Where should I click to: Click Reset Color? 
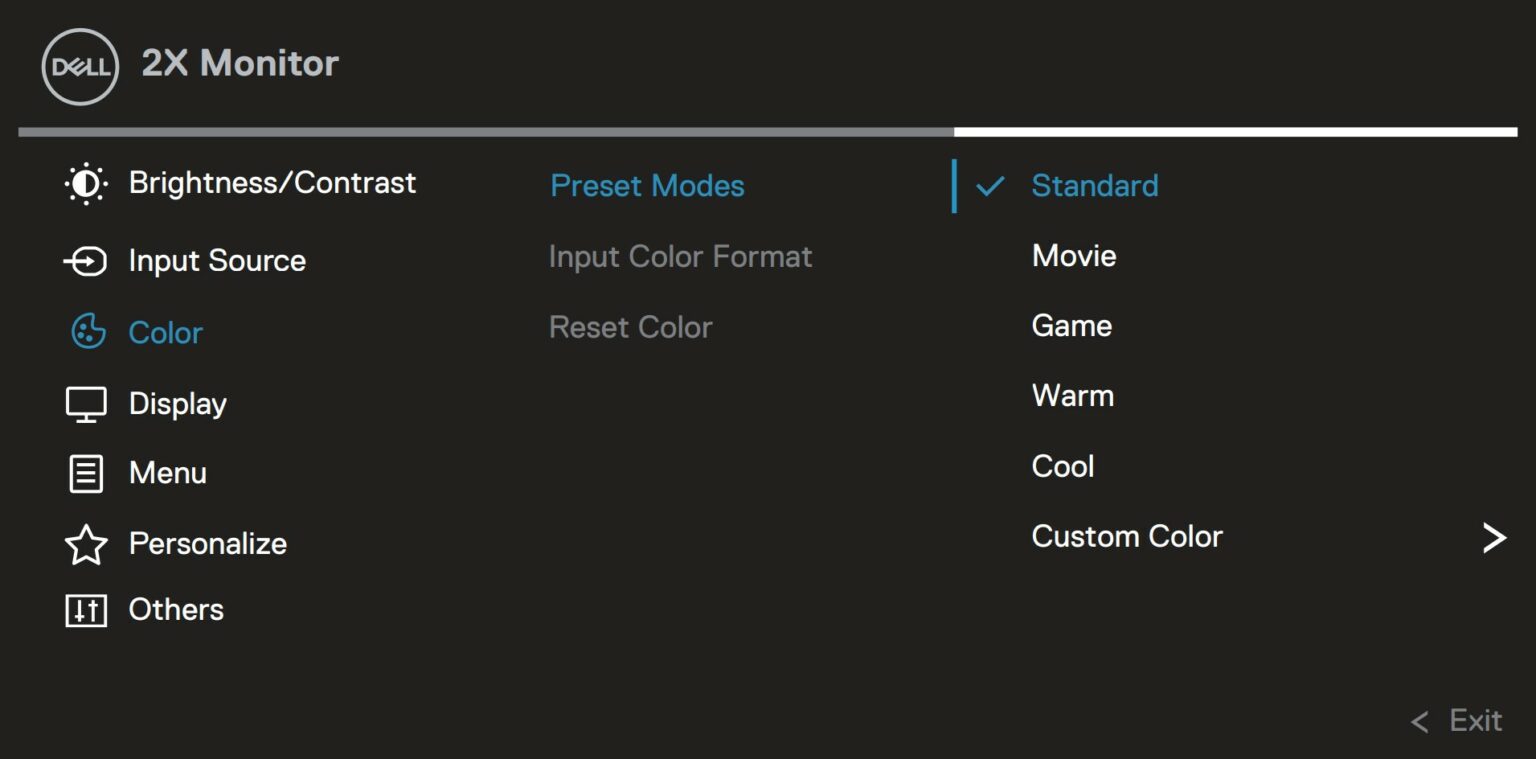coord(630,327)
